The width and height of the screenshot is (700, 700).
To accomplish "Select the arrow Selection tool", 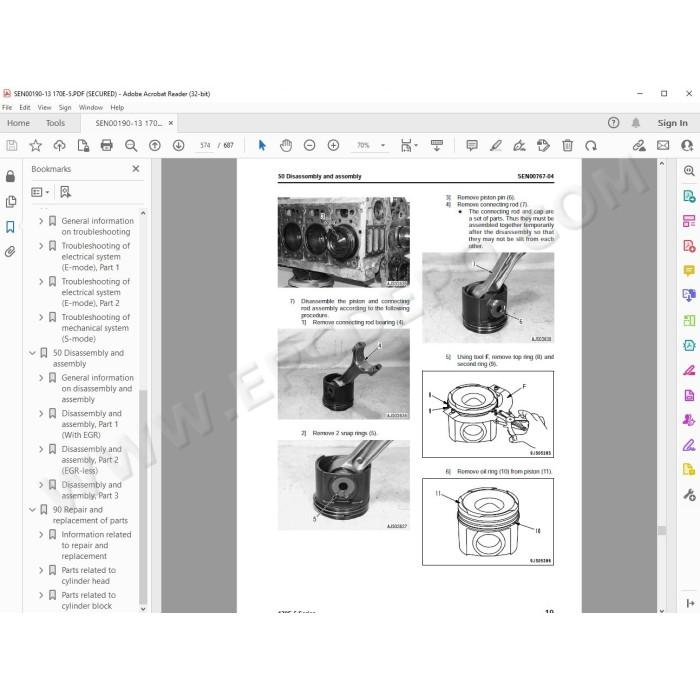I will (262, 146).
